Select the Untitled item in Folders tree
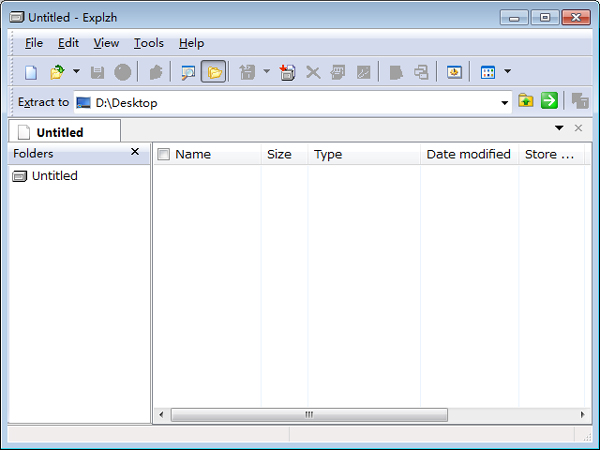The height and width of the screenshot is (450, 600). tap(54, 176)
